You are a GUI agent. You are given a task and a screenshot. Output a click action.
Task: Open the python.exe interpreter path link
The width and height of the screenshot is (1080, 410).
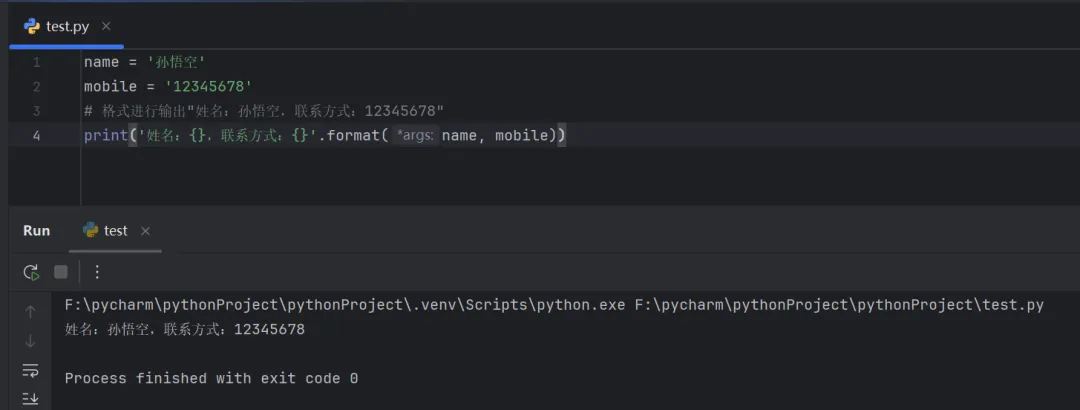pyautogui.click(x=345, y=305)
